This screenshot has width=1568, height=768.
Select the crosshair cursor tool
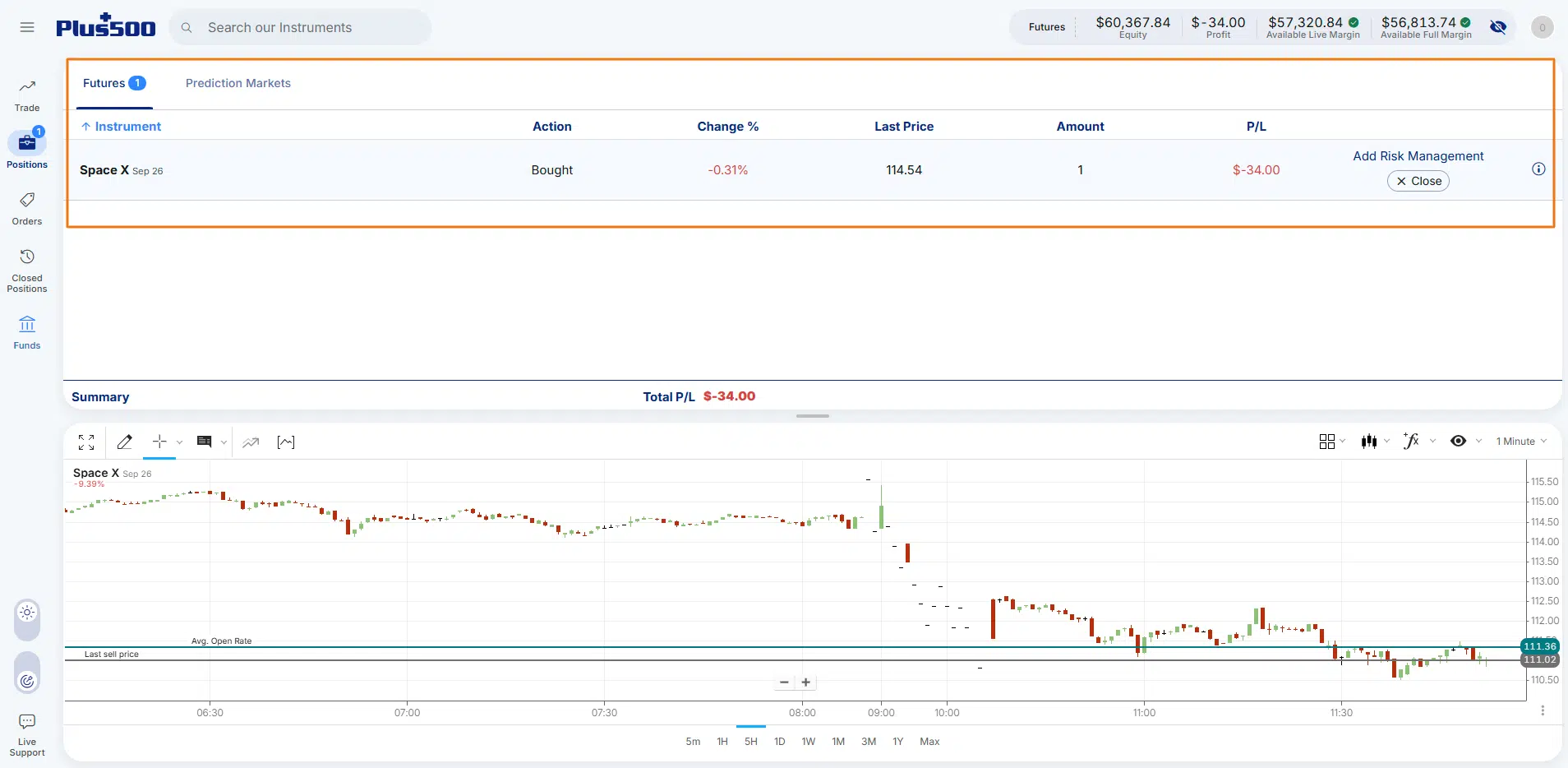(x=159, y=442)
